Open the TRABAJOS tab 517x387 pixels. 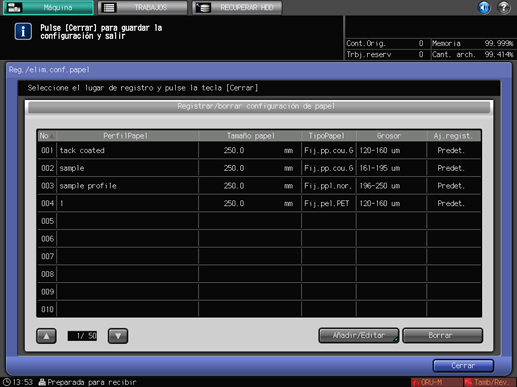point(143,7)
